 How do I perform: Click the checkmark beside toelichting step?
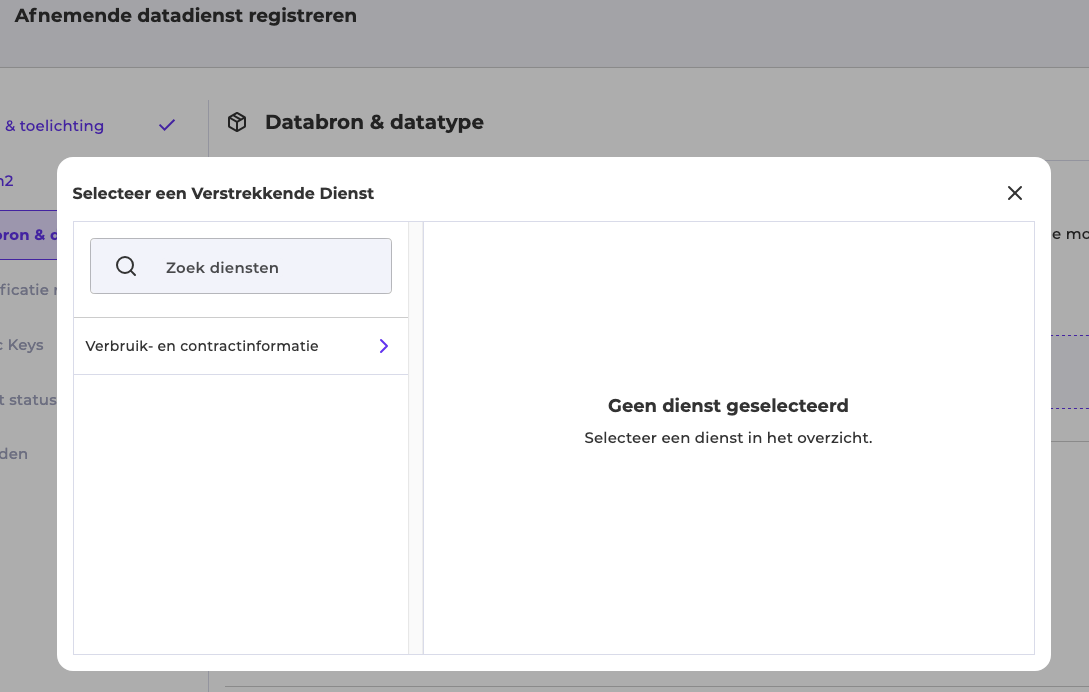166,125
